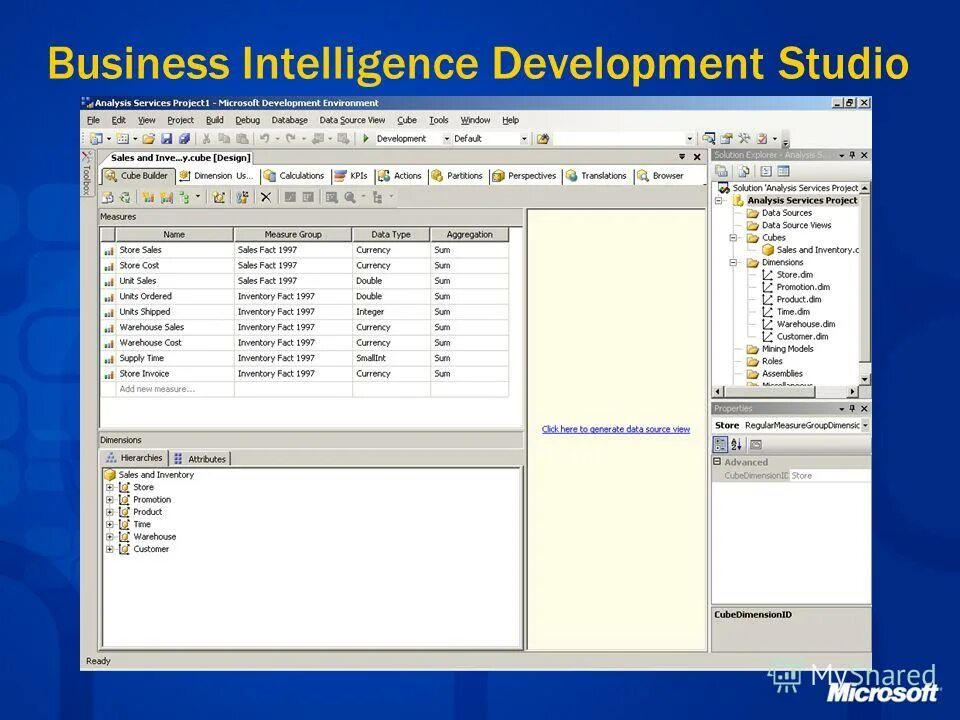Toggle auto-hide pin on Properties panel
This screenshot has width=960, height=720.
[852, 408]
